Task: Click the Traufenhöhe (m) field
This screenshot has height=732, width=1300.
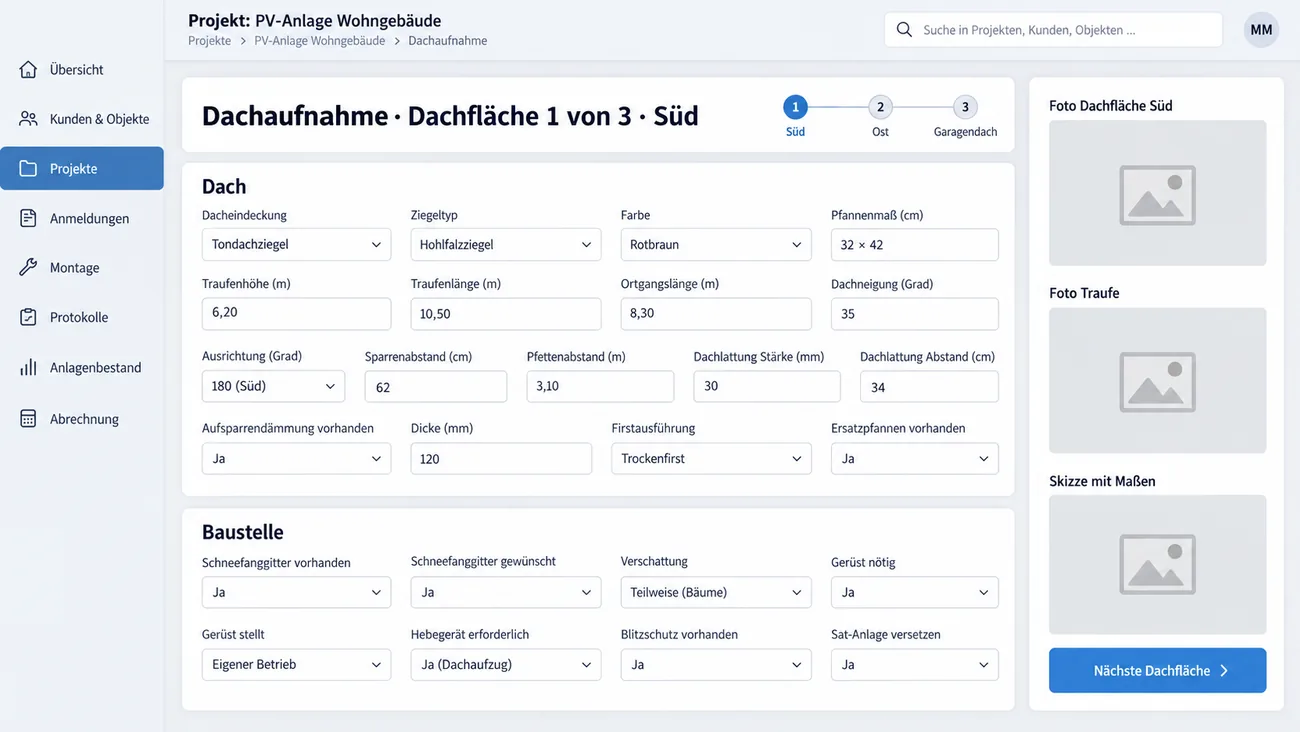Action: [x=296, y=314]
